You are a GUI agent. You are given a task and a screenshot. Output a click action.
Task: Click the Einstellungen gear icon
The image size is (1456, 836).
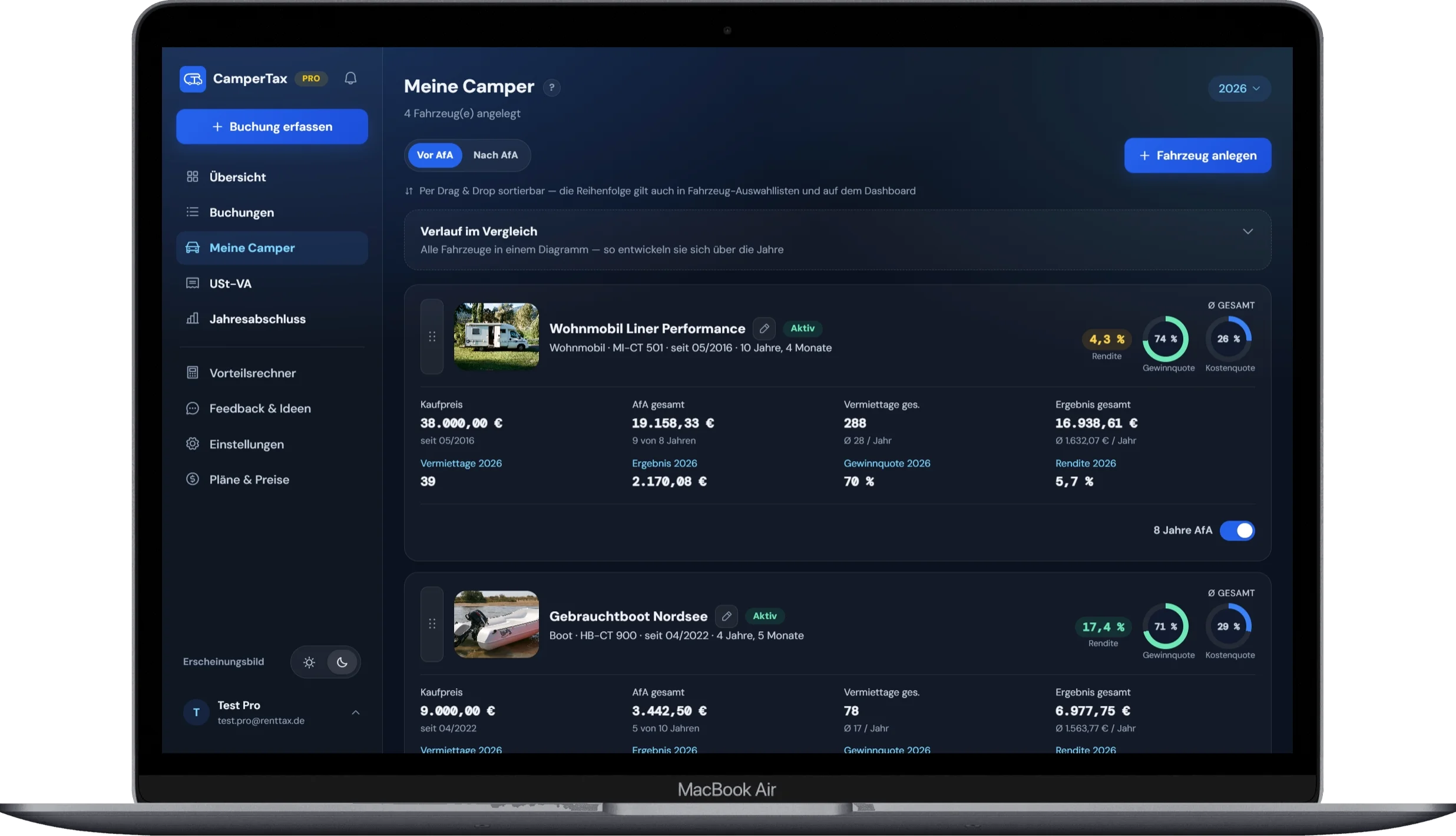click(x=193, y=444)
